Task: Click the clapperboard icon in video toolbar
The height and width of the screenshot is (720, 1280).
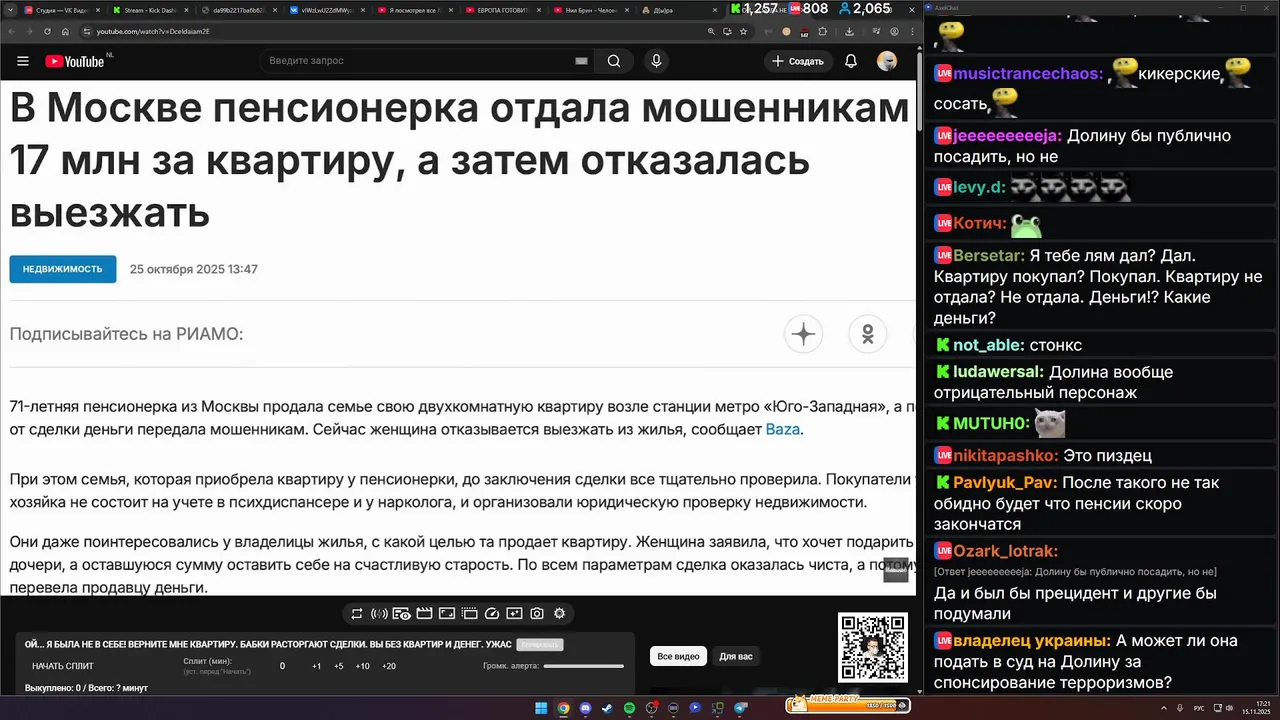Action: coord(424,614)
